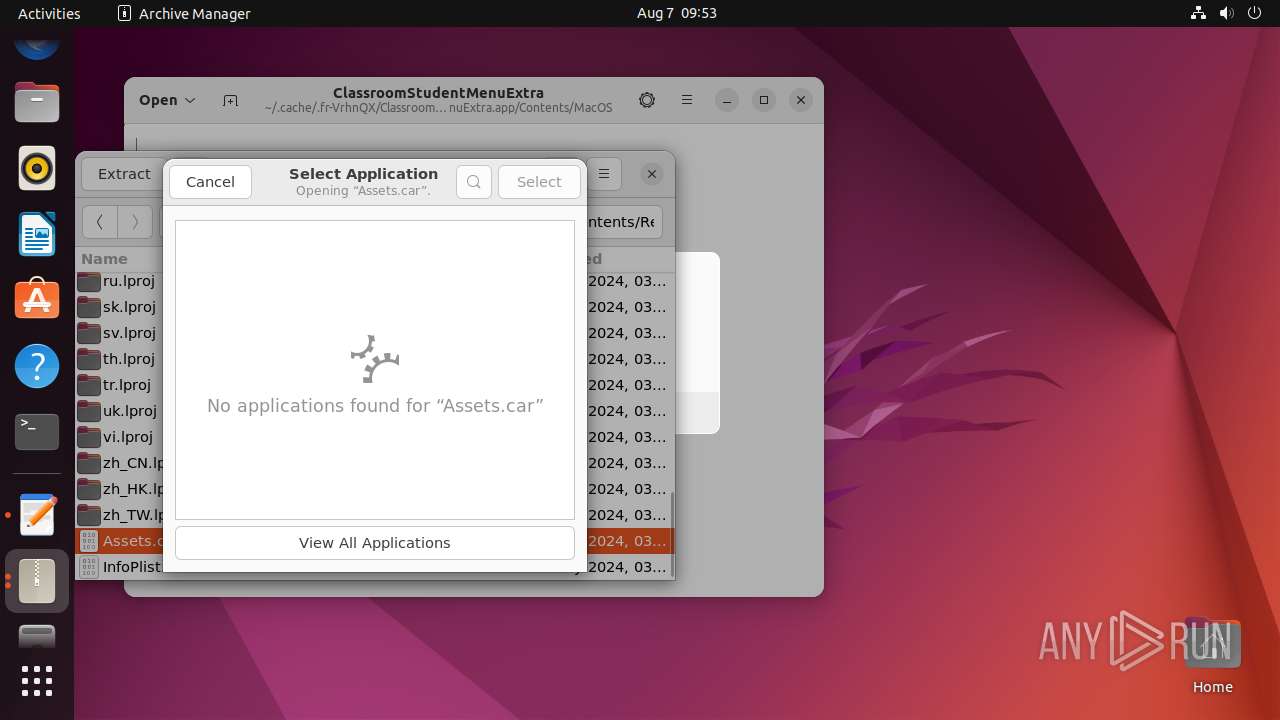
Task: Click new tab icon in ClassroomStudentMenuExtra window
Action: [231, 100]
